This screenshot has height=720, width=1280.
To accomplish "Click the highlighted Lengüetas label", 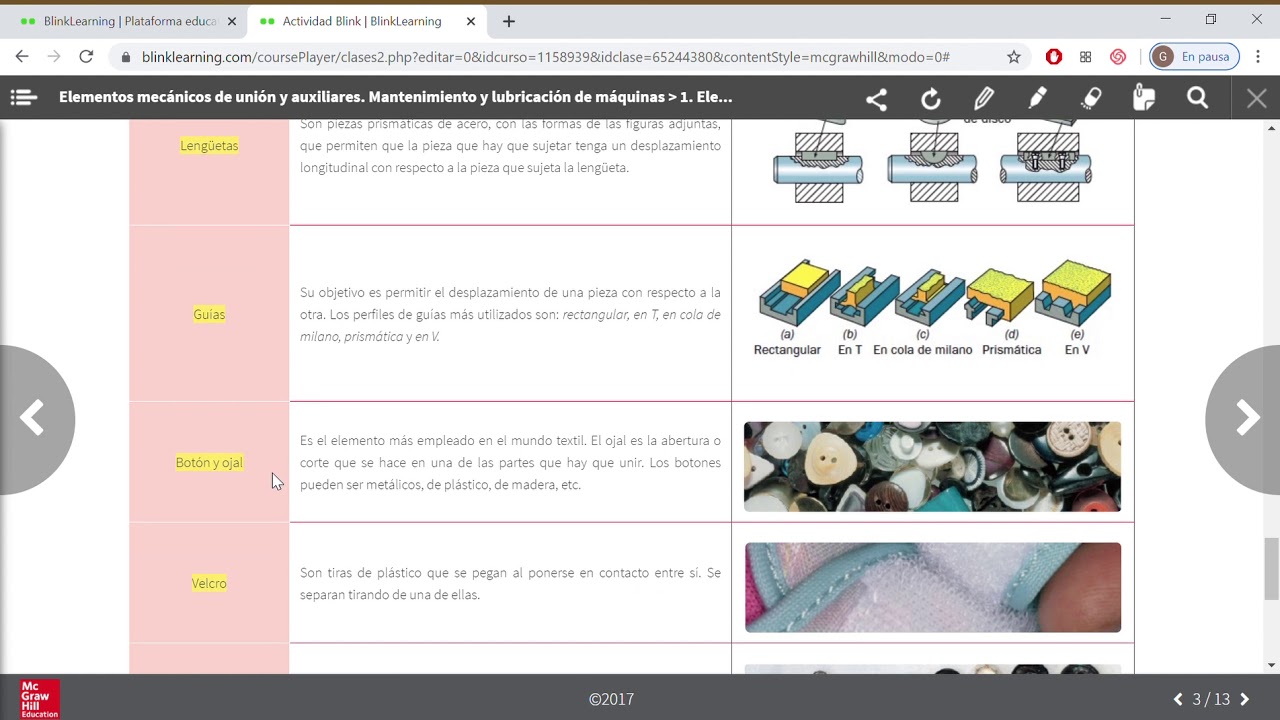I will click(x=209, y=146).
